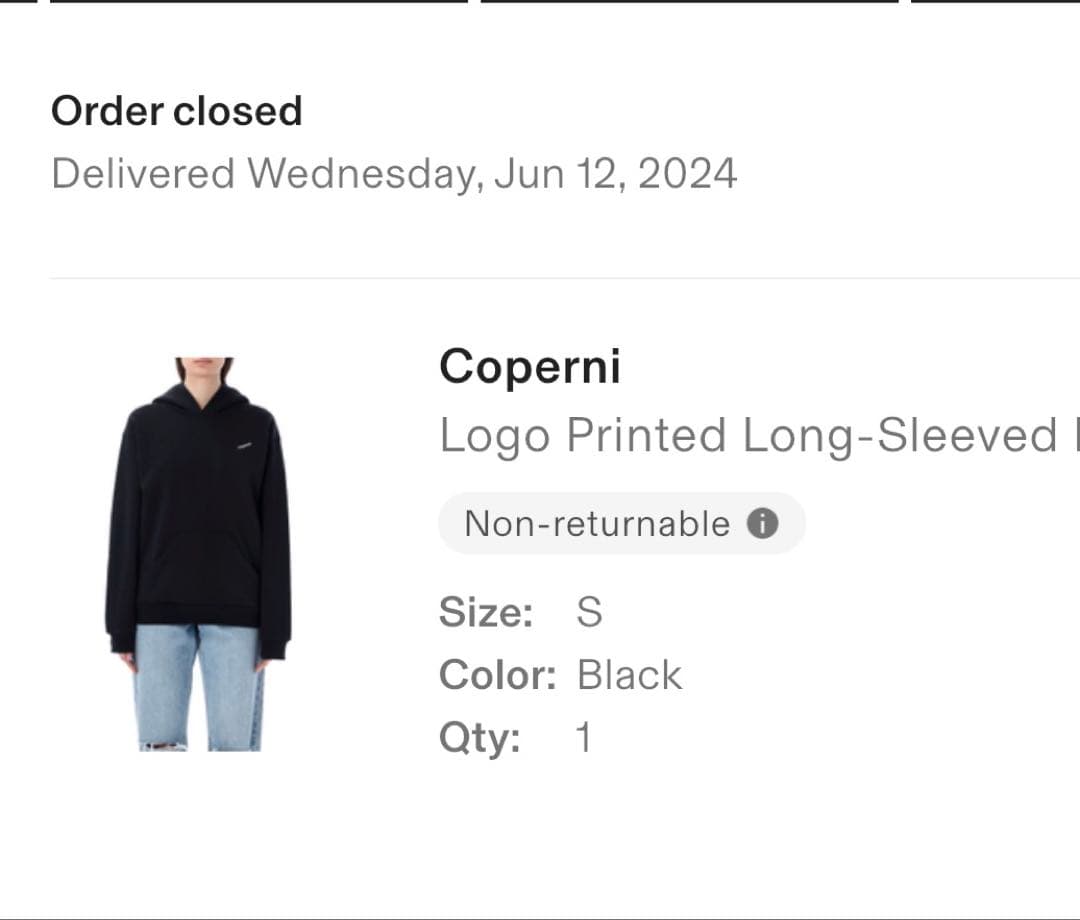This screenshot has width=1080, height=920.
Task: Select the Color label
Action: 497,675
